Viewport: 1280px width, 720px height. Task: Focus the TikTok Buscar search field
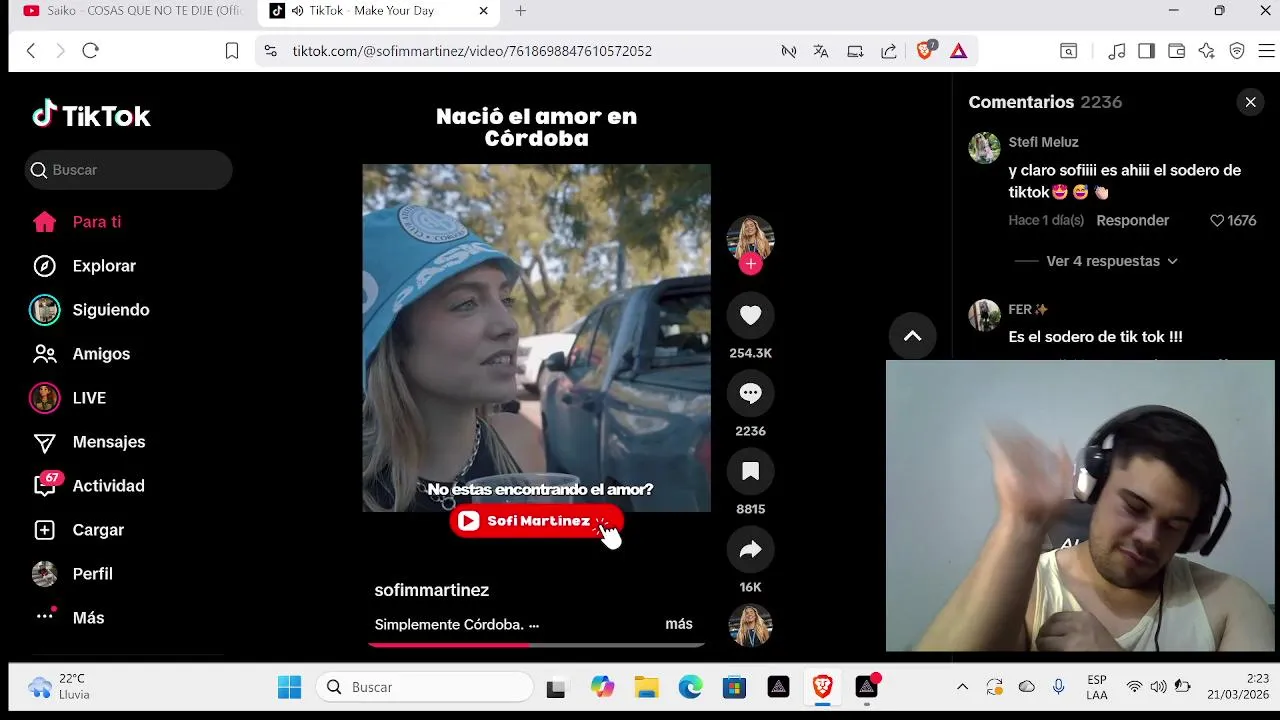pos(129,170)
